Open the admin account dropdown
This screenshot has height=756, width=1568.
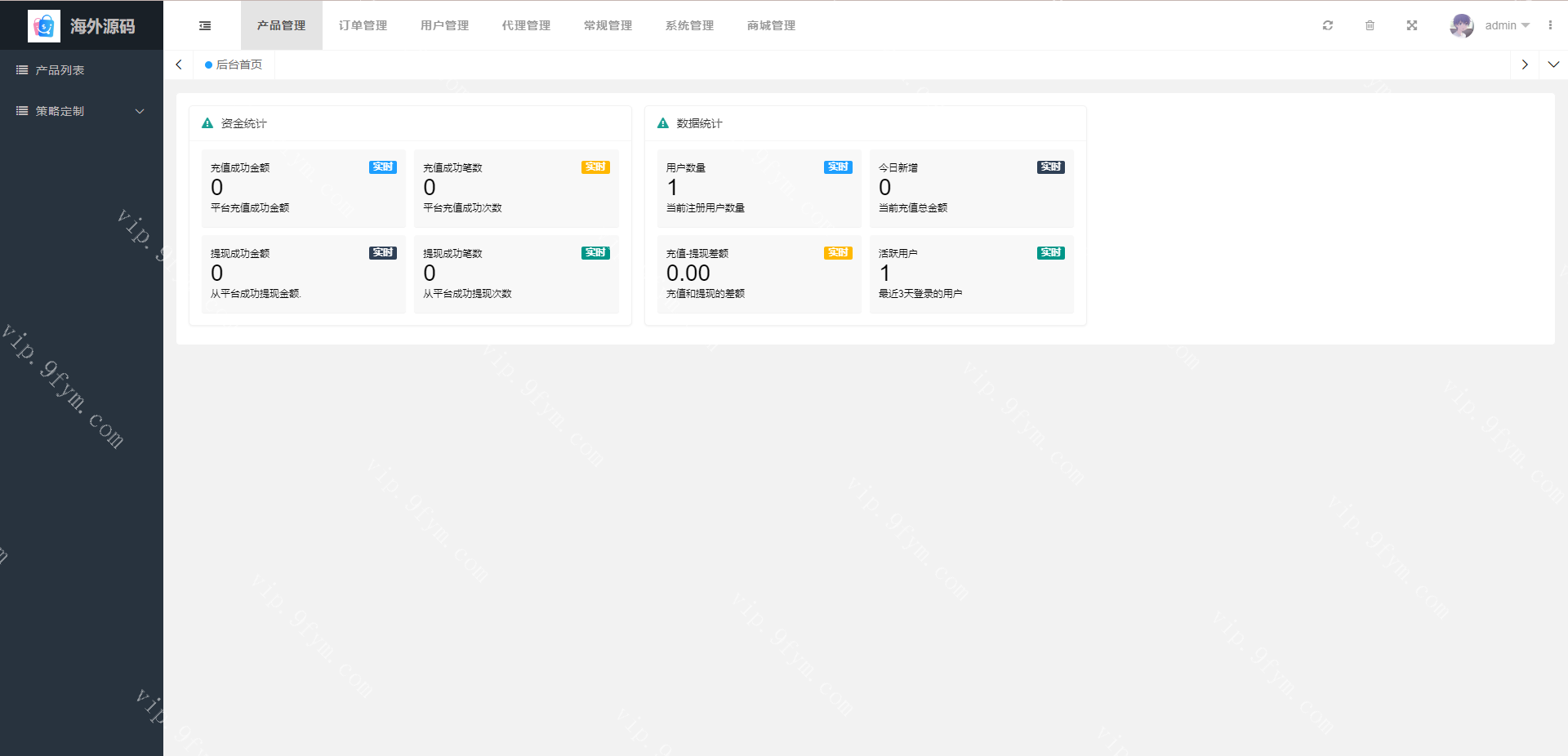(1507, 26)
